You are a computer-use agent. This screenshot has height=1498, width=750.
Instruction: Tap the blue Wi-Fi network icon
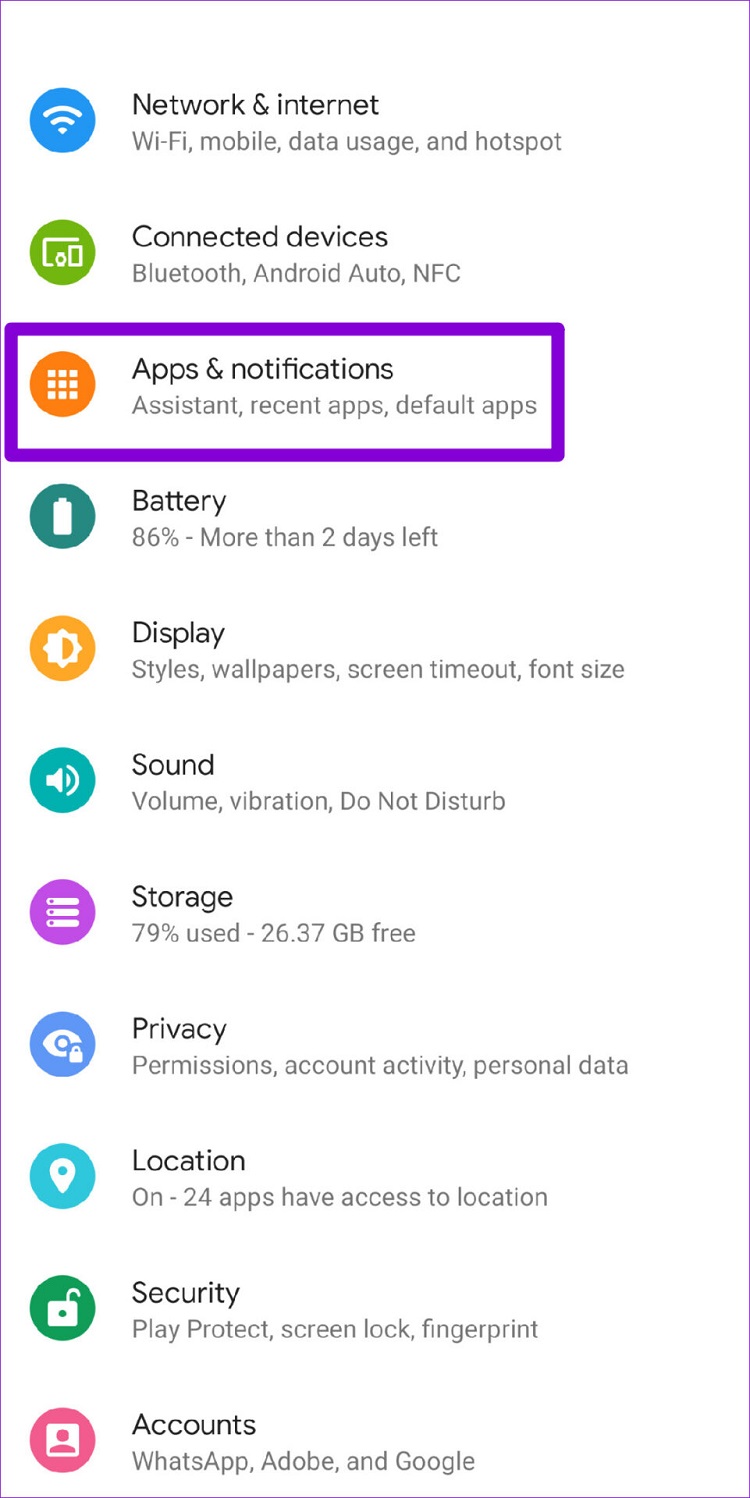tap(63, 121)
